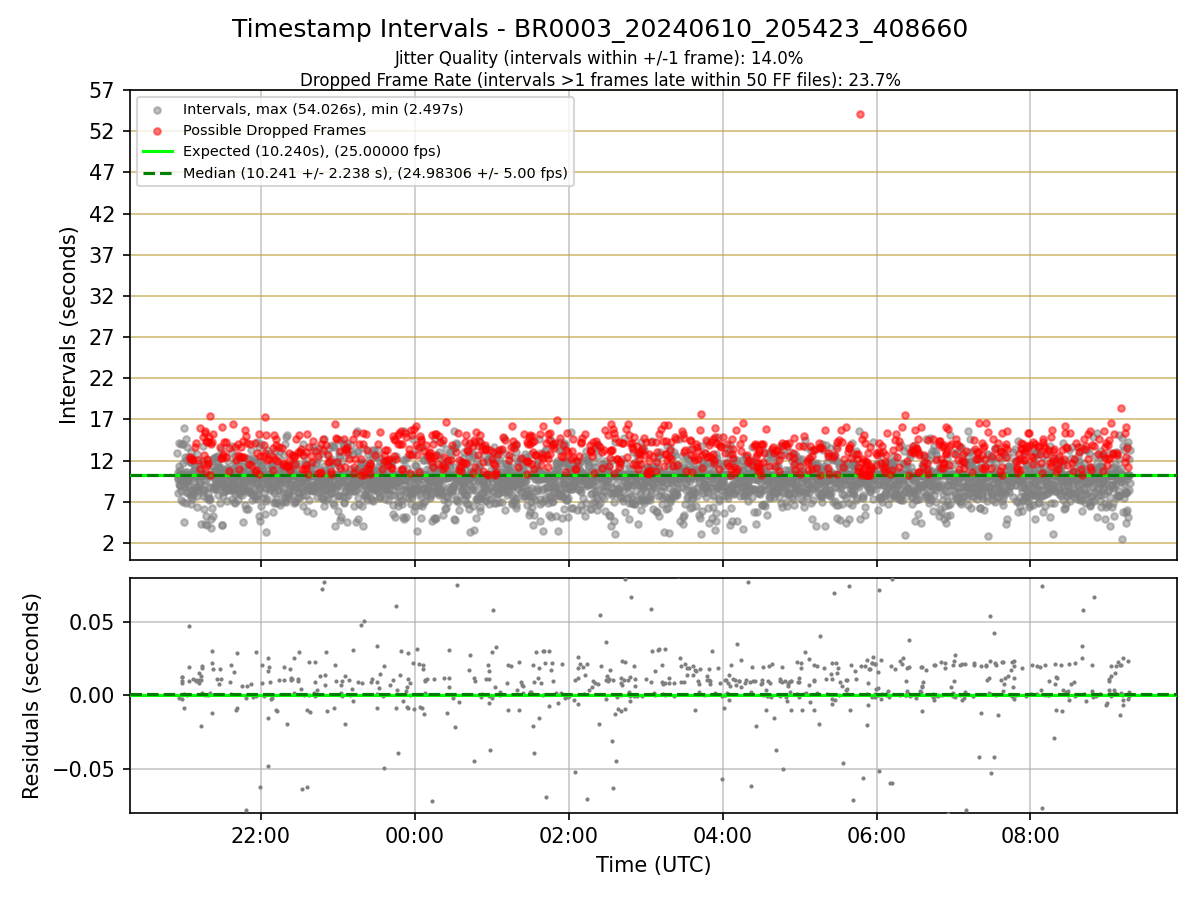The height and width of the screenshot is (900, 1200).
Task: Click legend entry Expected (10.240s)
Action: (312, 151)
